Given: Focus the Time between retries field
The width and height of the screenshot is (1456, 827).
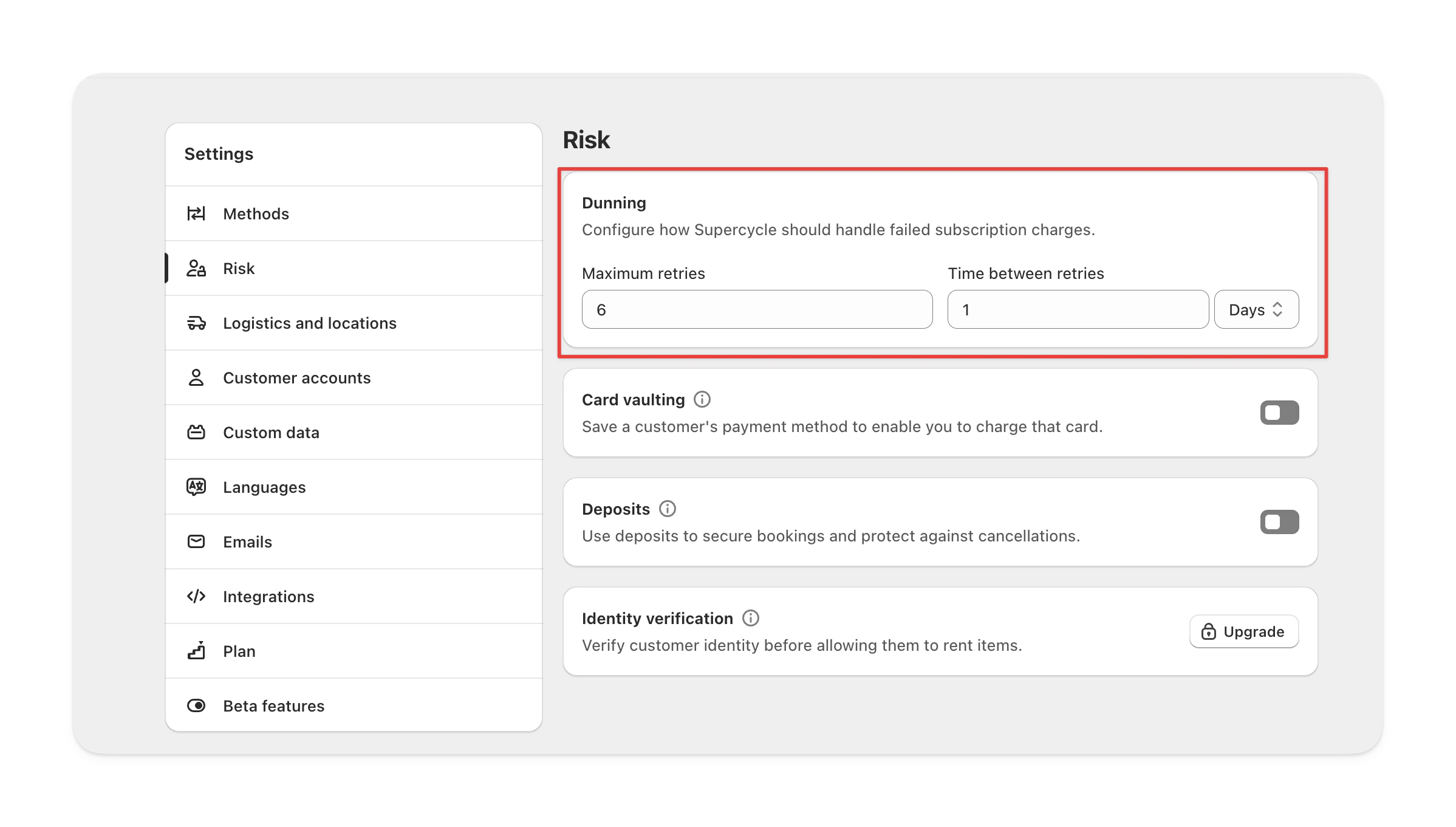Looking at the screenshot, I should click(1078, 310).
